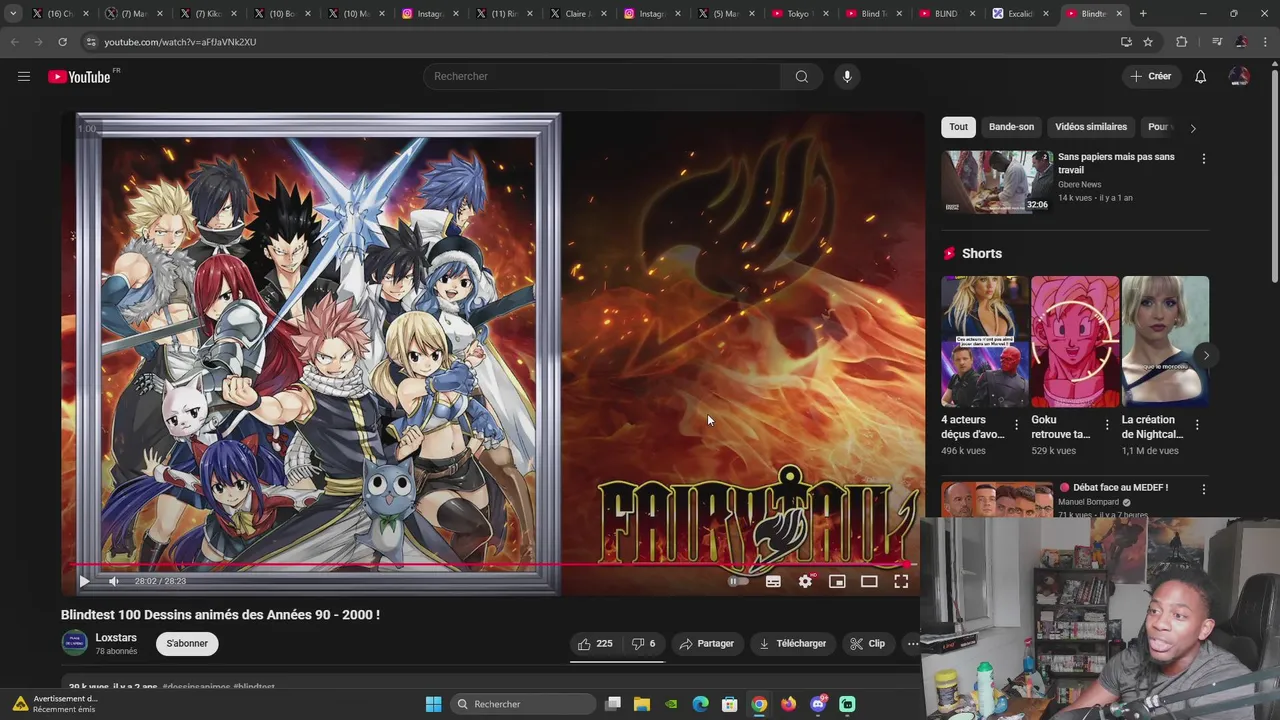Click the install app icon in address bar

(1126, 42)
